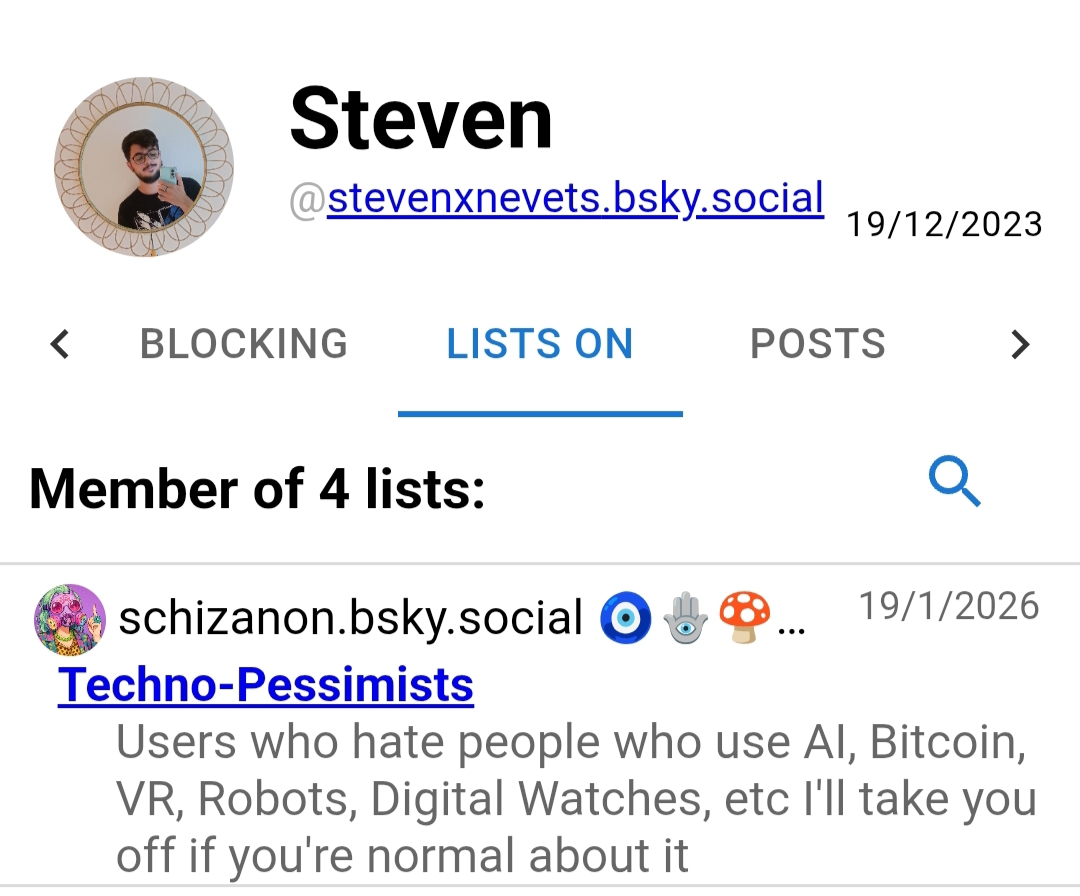Open the Techno-Pessimists list link

[x=266, y=685]
